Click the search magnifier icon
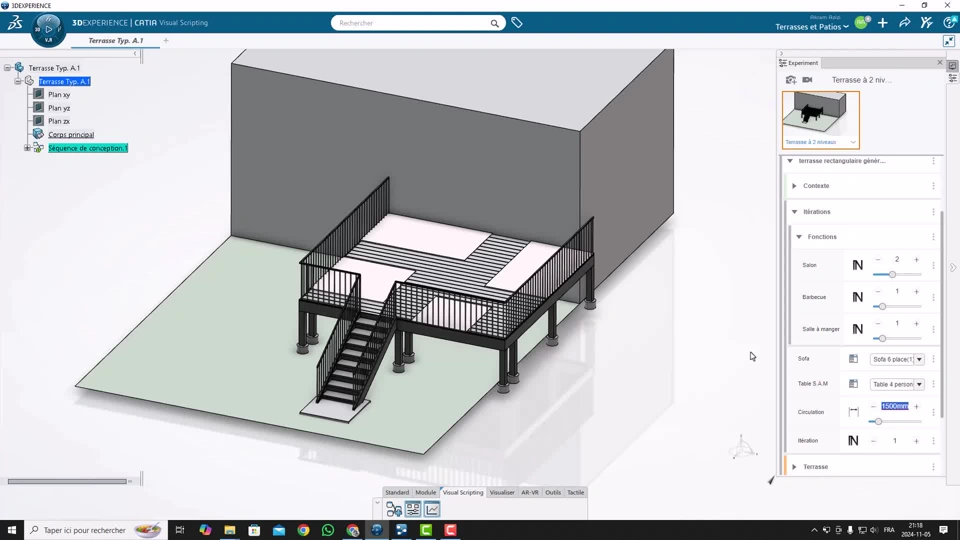Screen dimensions: 960x540 click(x=494, y=23)
